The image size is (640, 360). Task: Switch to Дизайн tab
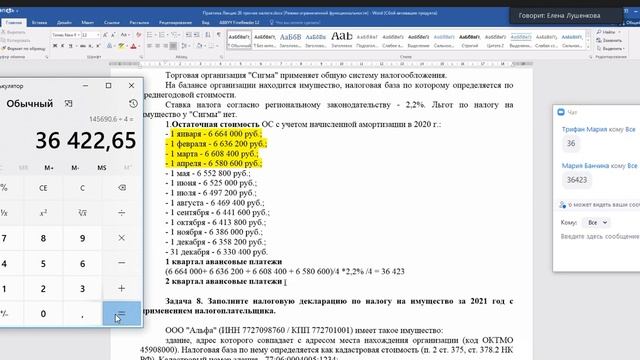[x=64, y=22]
